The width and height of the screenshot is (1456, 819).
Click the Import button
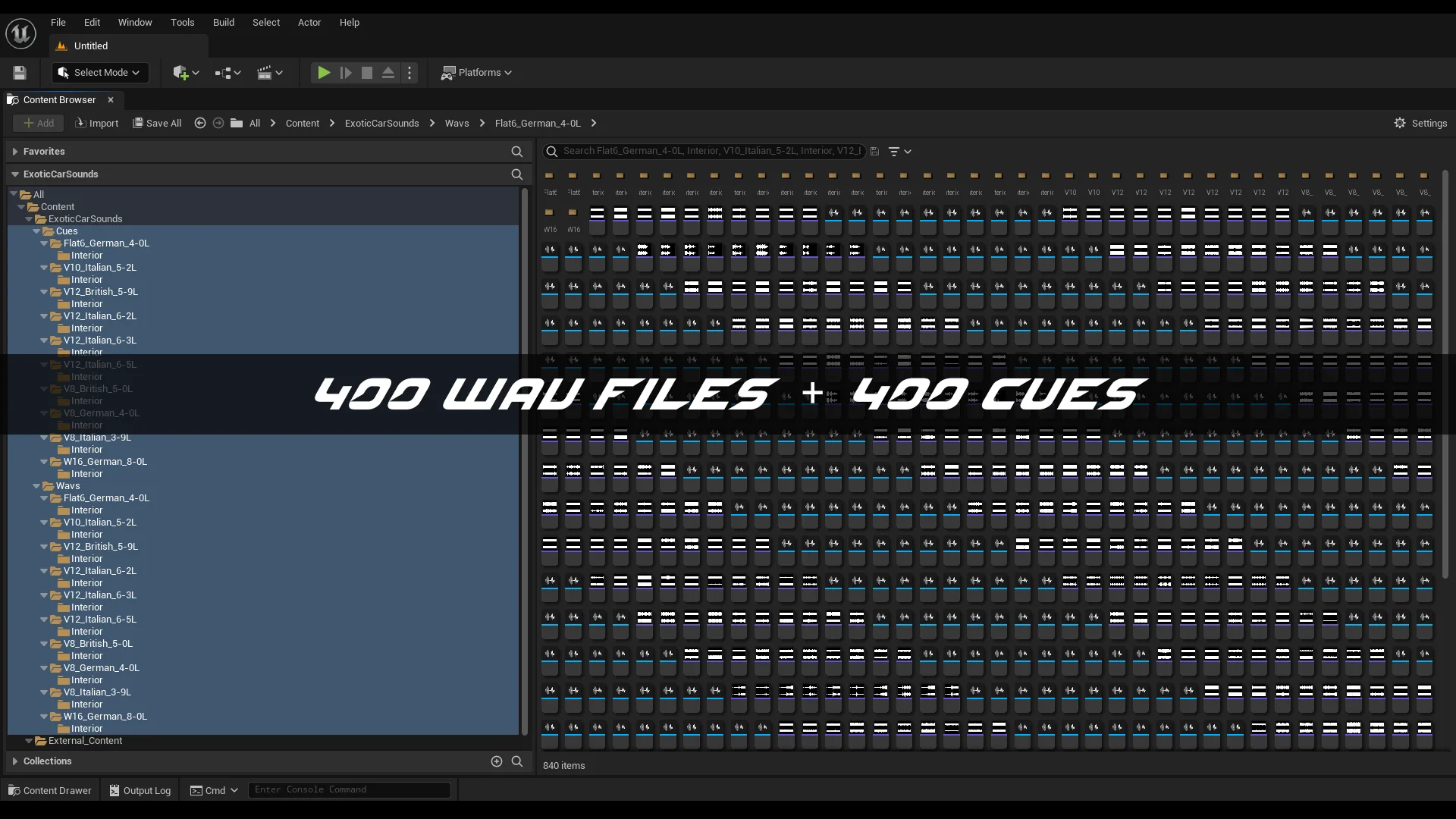click(97, 123)
